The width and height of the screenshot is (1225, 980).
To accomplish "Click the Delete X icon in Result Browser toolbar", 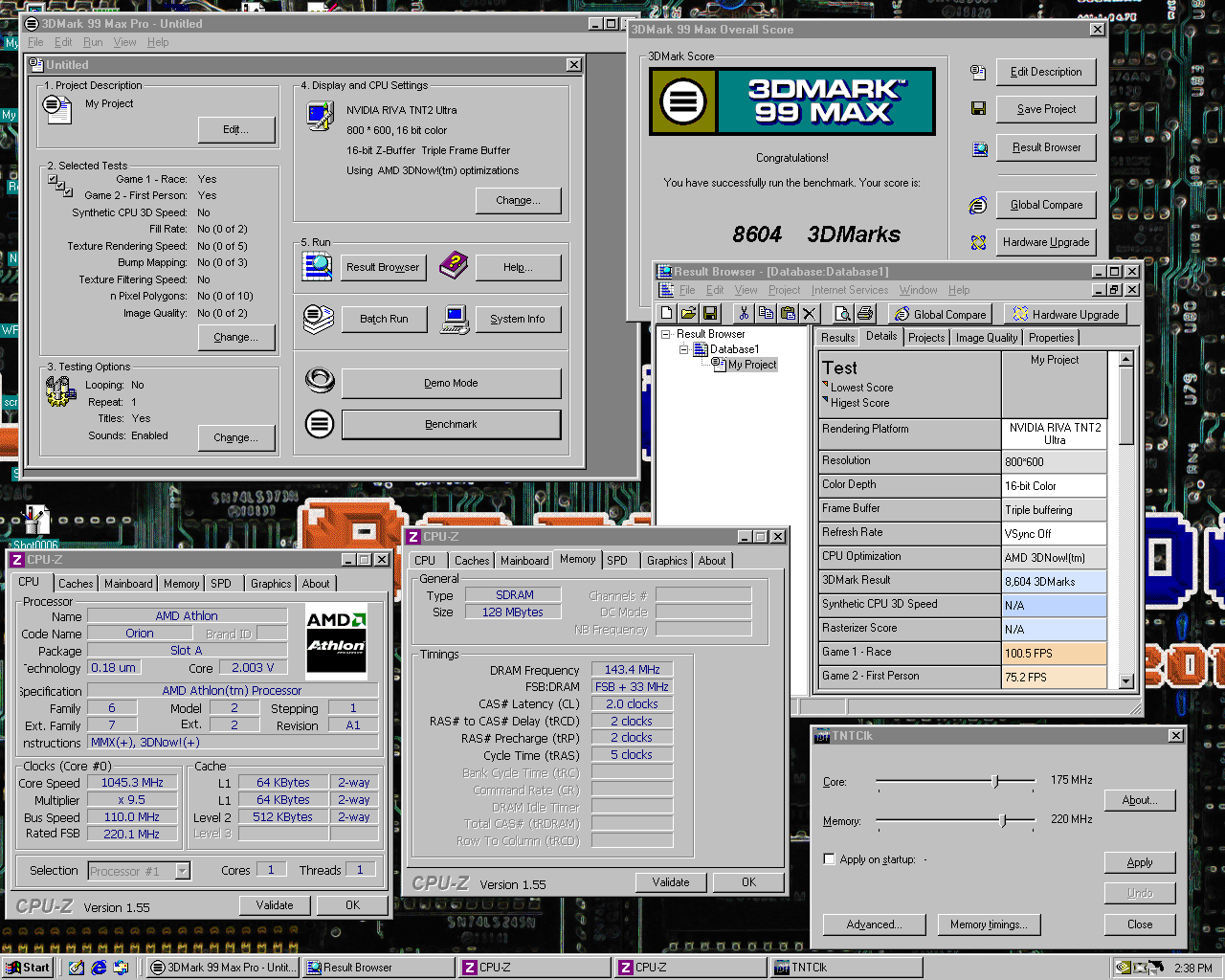I will click(x=810, y=313).
